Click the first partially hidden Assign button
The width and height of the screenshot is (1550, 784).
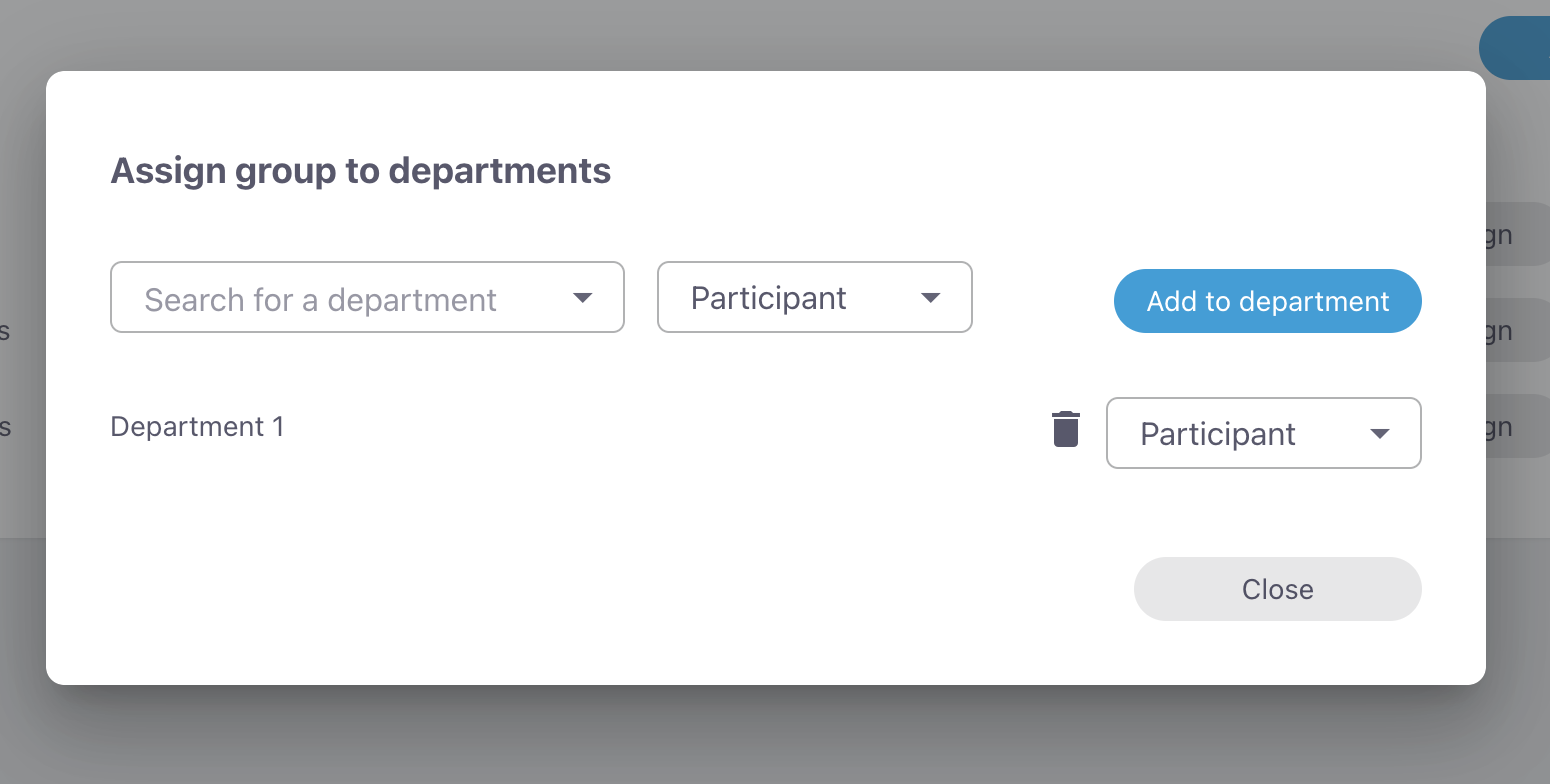pyautogui.click(x=1517, y=235)
